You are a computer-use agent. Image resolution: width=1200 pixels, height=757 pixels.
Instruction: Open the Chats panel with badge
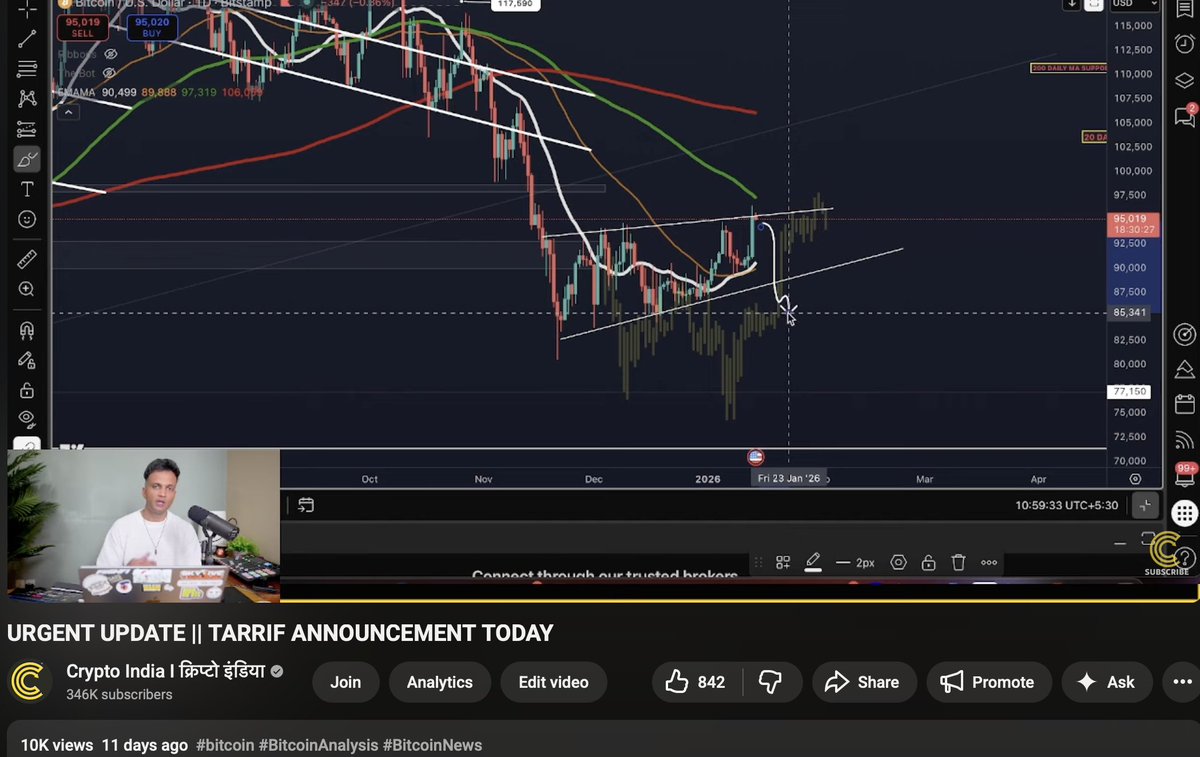[x=1185, y=116]
